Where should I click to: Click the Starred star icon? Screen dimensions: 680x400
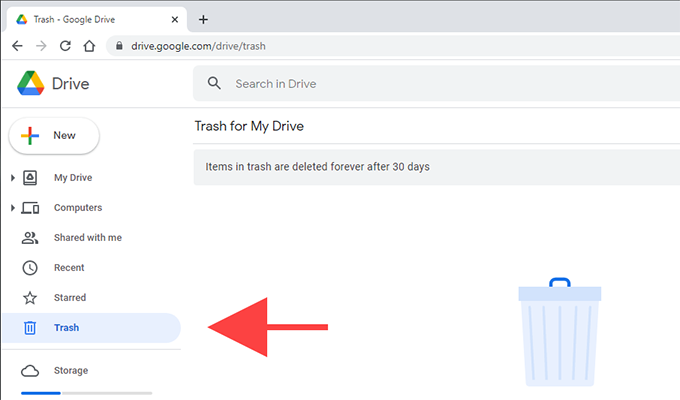30,298
